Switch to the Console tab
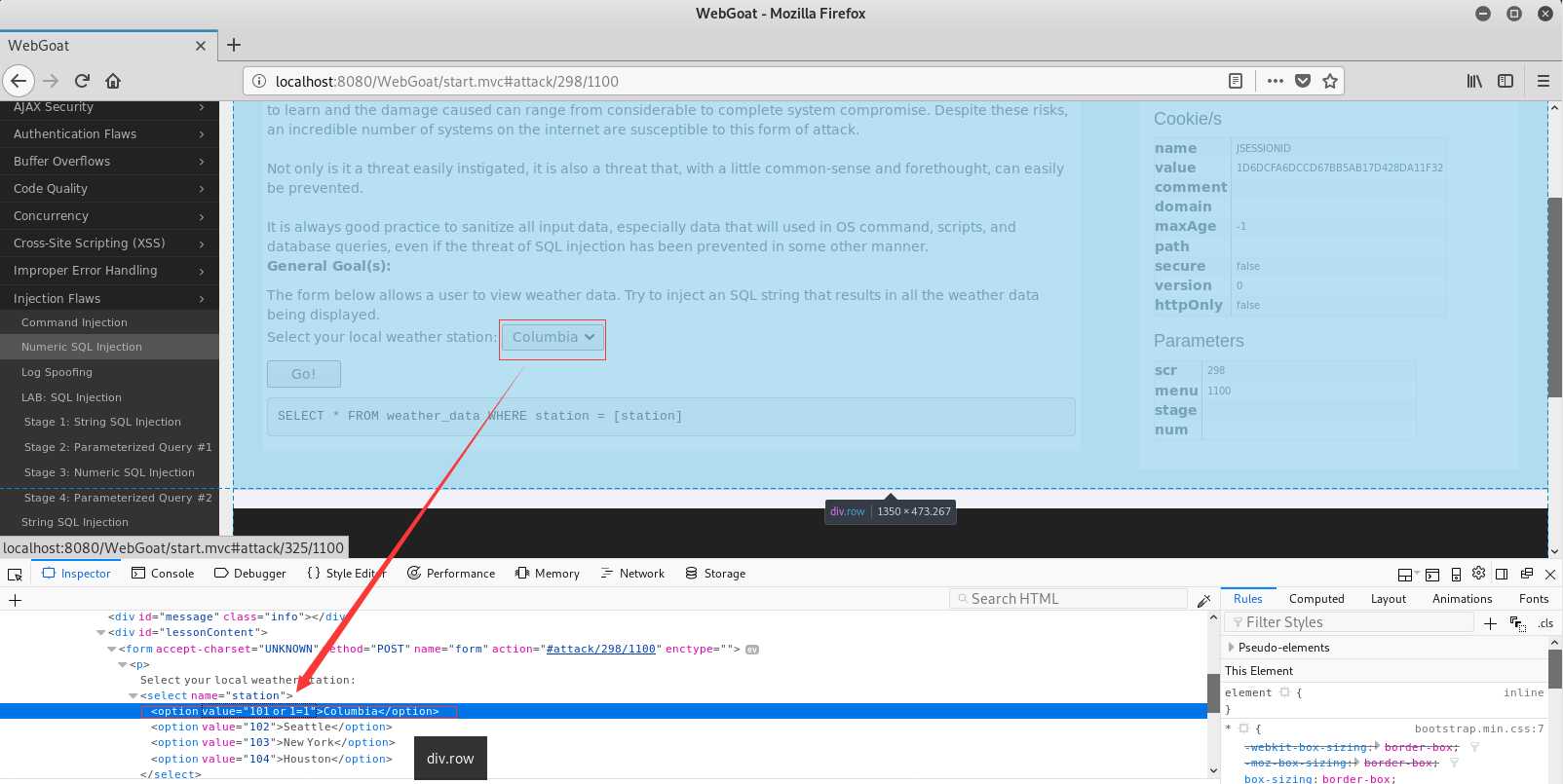The height and width of the screenshot is (784, 1563). coord(163,574)
